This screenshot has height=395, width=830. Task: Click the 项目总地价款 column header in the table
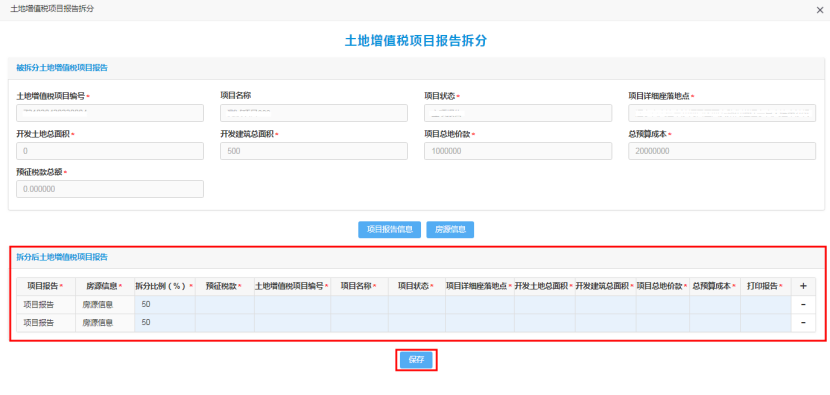coord(663,286)
